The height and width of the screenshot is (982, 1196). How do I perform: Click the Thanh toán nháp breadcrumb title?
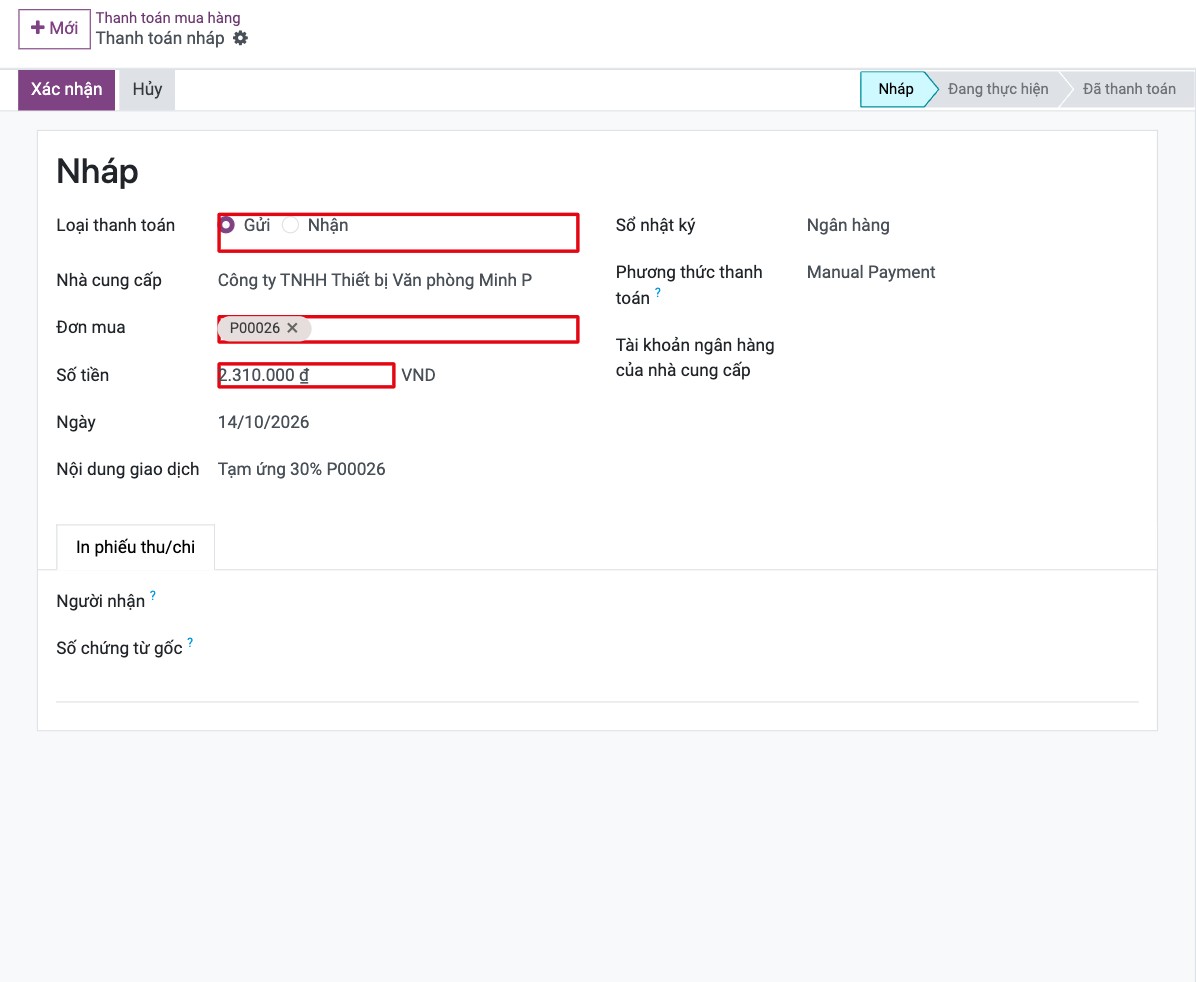click(160, 38)
